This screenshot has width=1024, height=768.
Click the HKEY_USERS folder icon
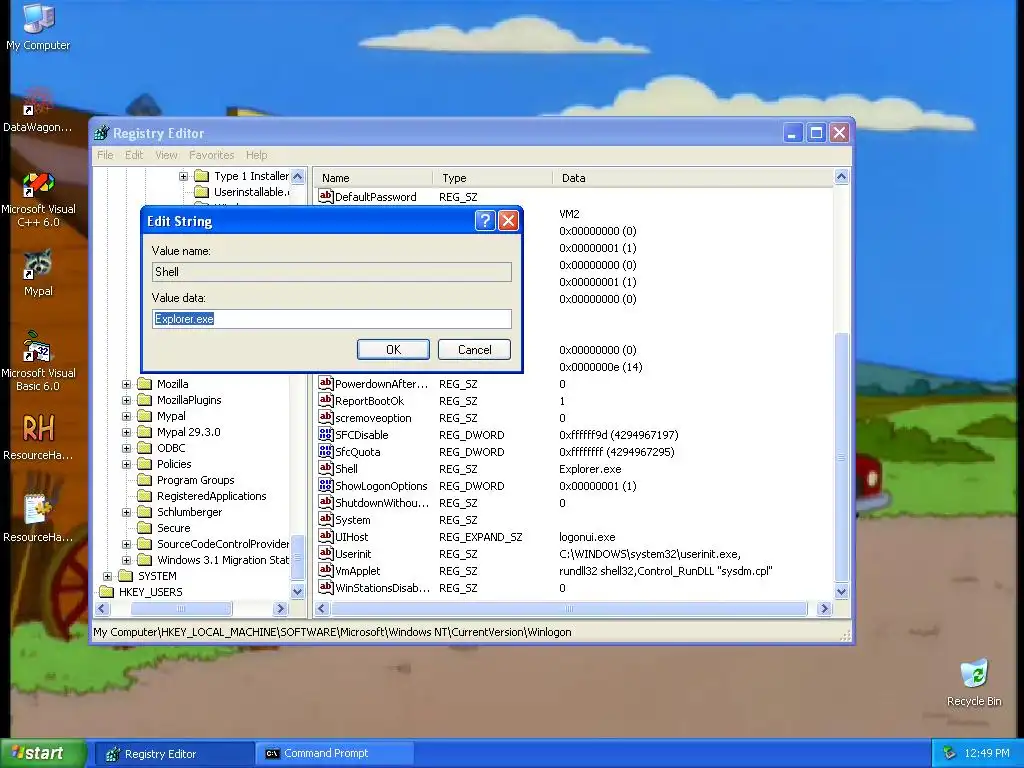pos(106,592)
